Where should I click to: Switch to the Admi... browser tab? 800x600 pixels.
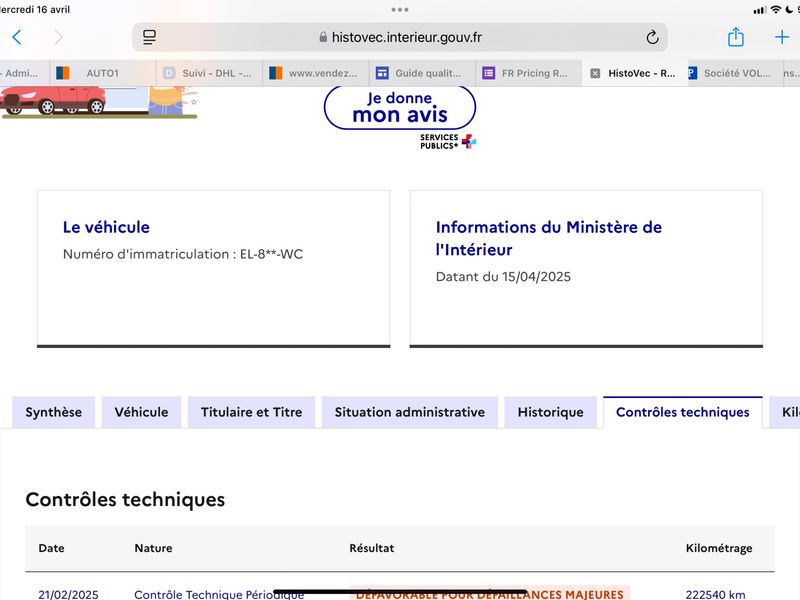tap(24, 73)
